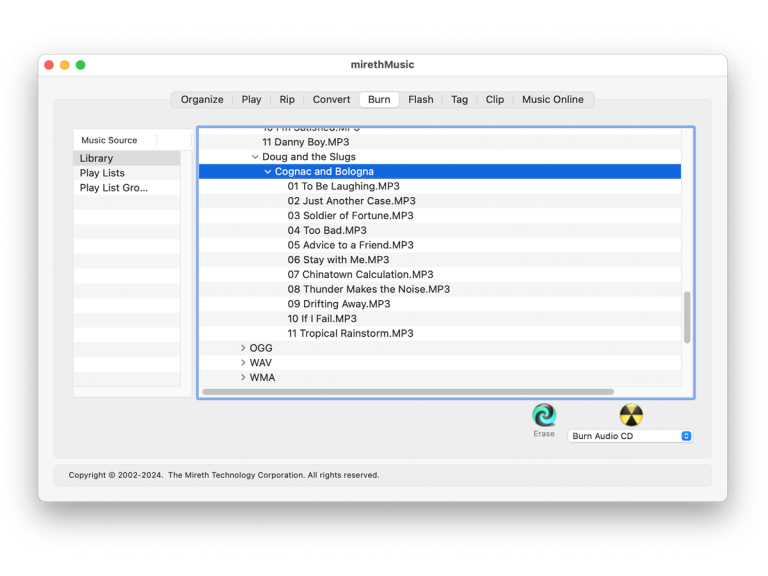Click the Music Source column header
This screenshot has height=576, width=768.
(x=110, y=140)
